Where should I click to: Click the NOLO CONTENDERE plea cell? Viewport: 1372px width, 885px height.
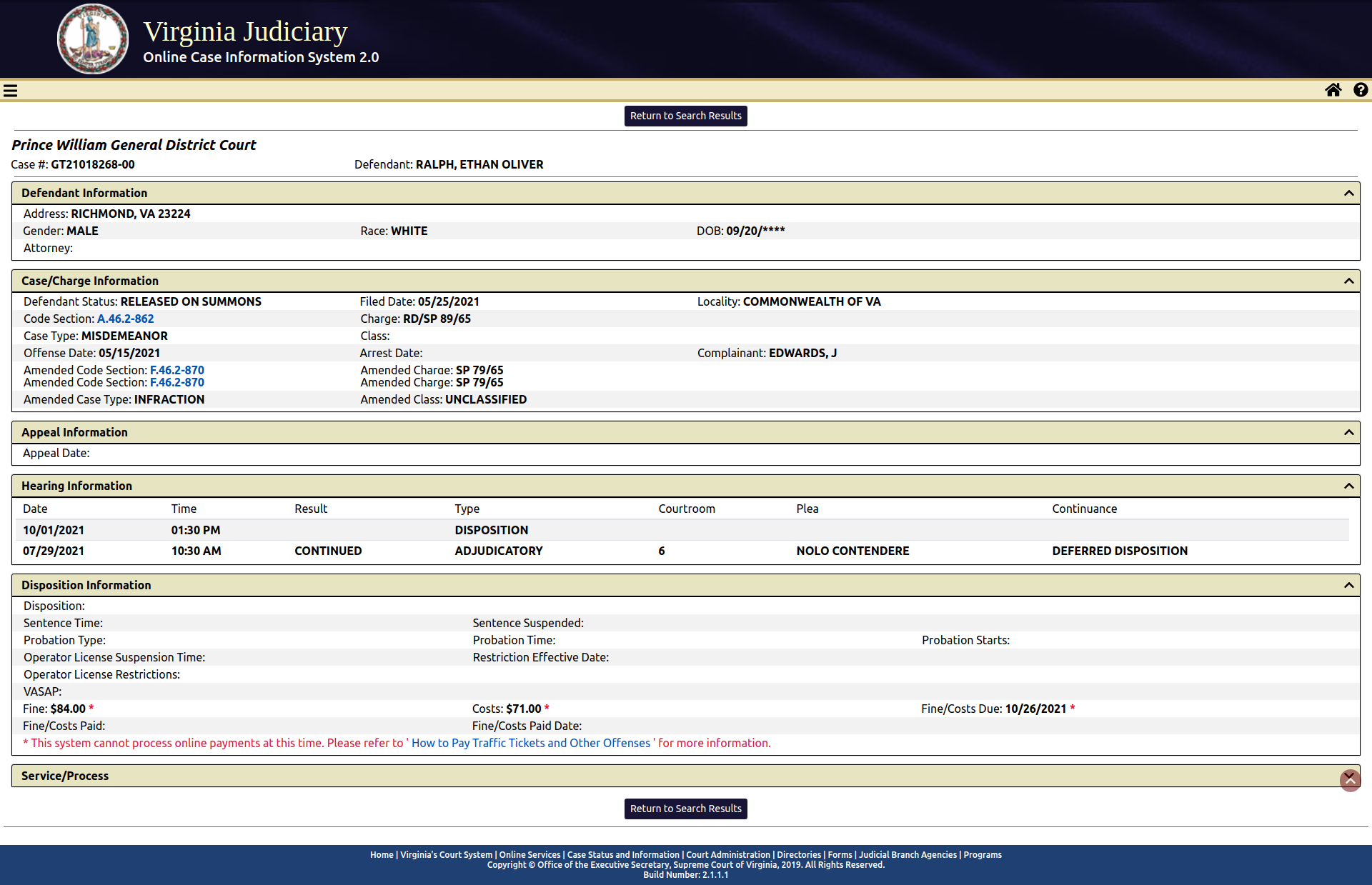[852, 551]
